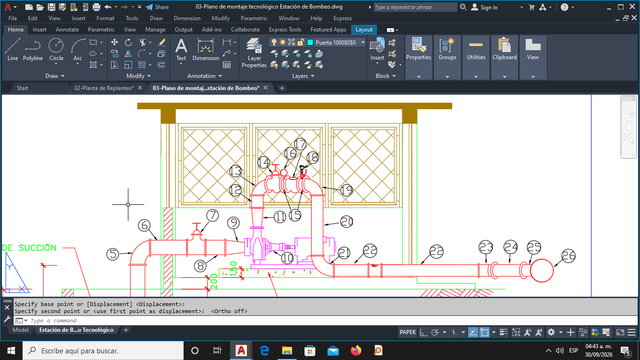Switch to the Express Tools ribbon tab
Screen dimensions: 640x360
(x=284, y=29)
